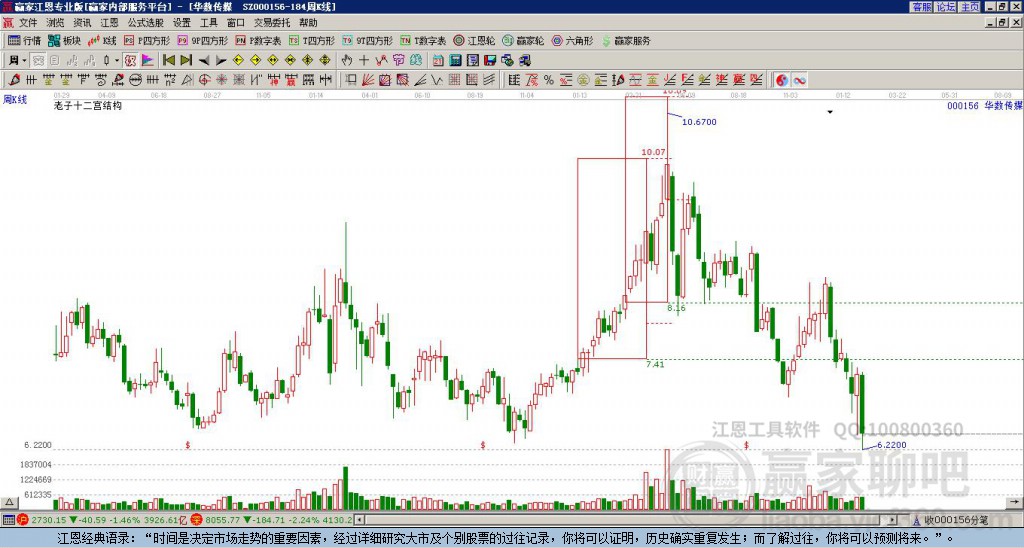Jump to last bar with green arrow
This screenshot has height=548, width=1024.
click(x=186, y=61)
